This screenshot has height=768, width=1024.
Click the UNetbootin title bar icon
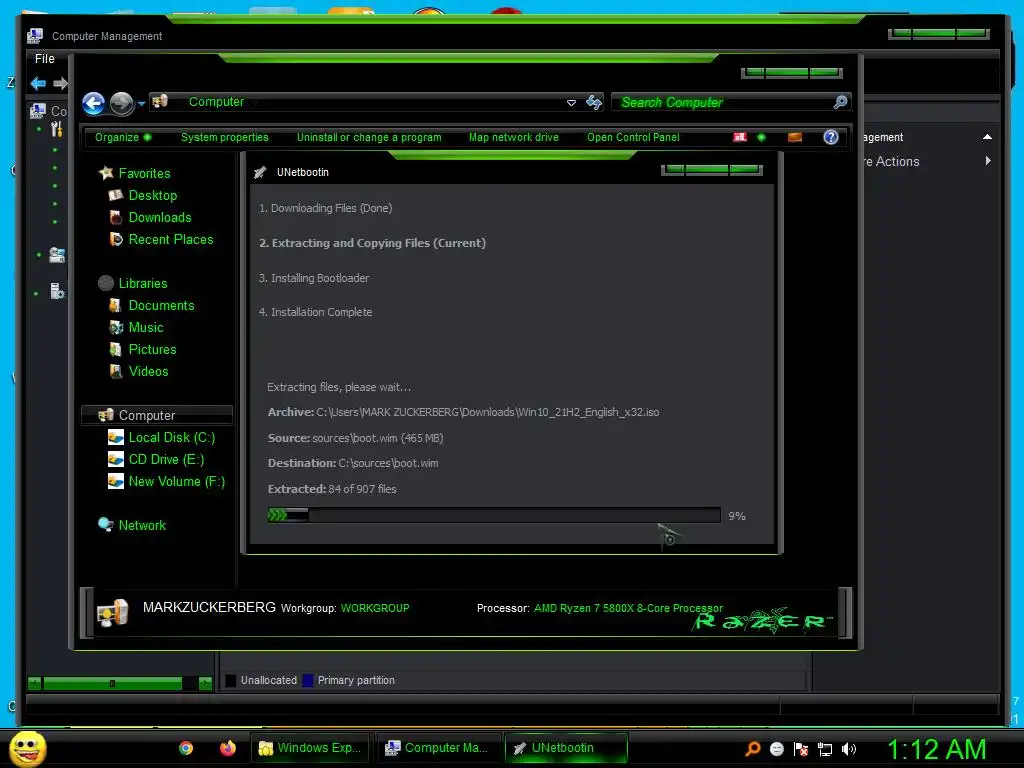(260, 172)
